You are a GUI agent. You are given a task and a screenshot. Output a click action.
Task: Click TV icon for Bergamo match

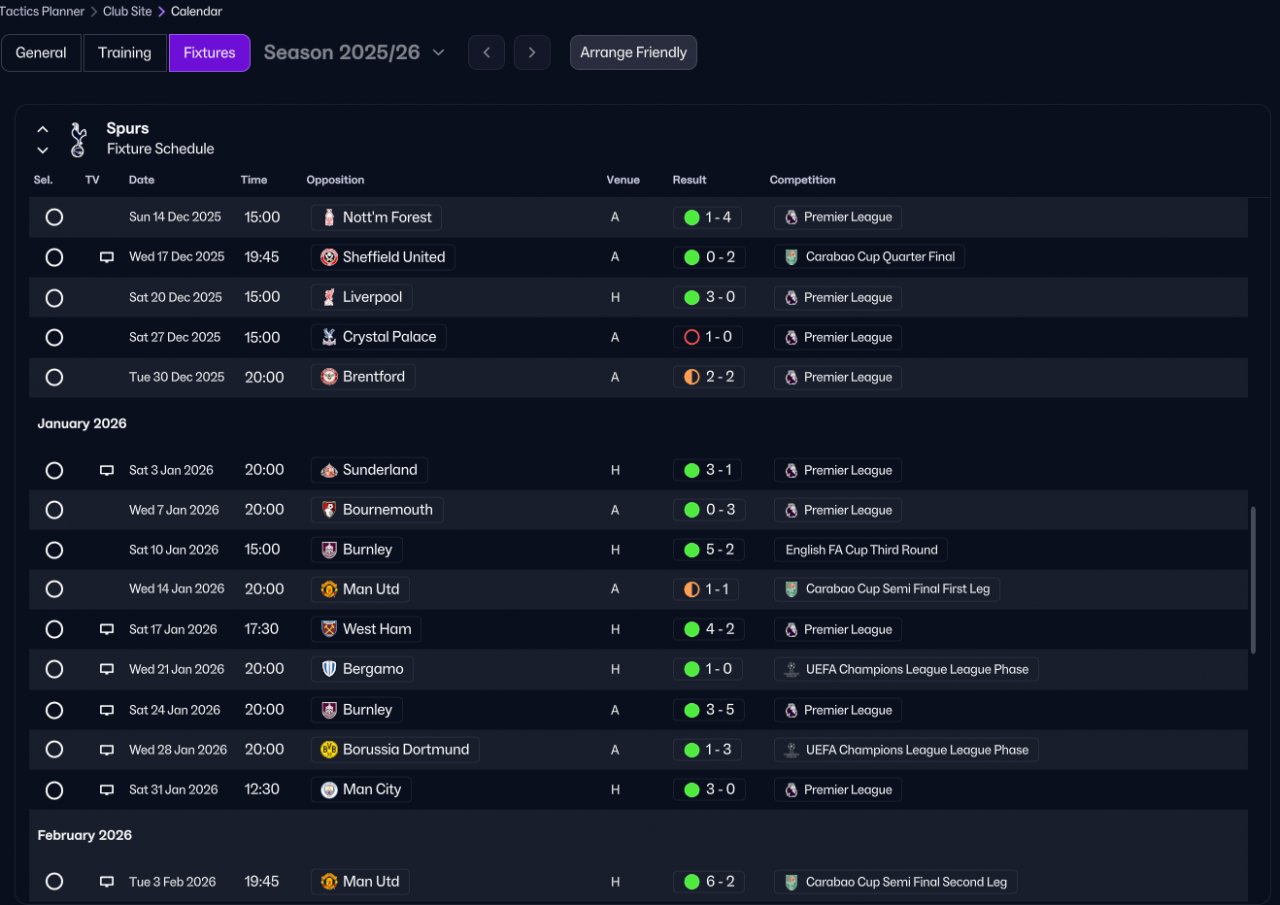click(107, 669)
